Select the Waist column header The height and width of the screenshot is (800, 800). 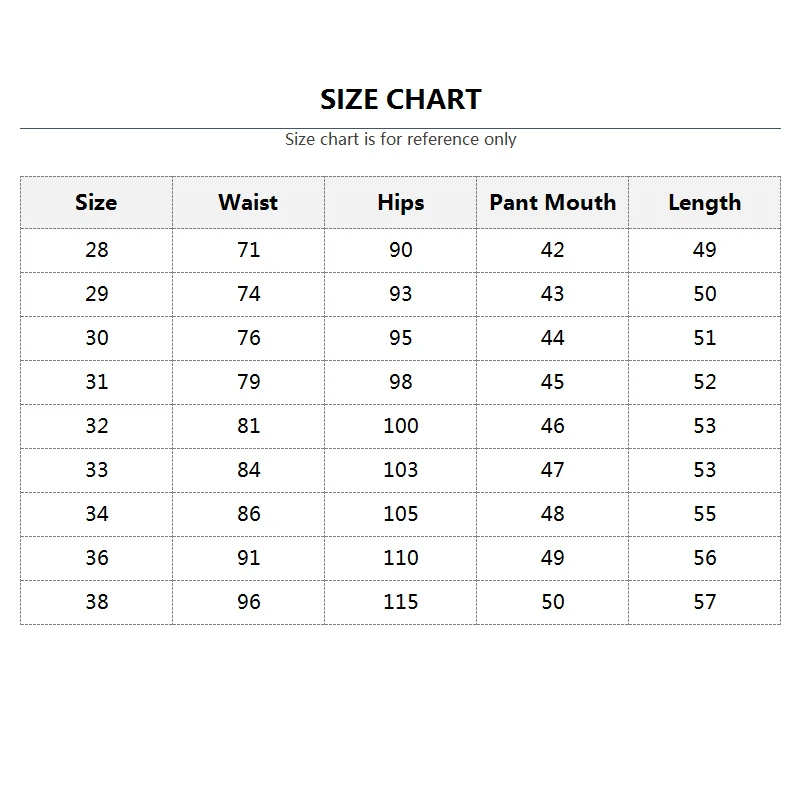pos(248,202)
